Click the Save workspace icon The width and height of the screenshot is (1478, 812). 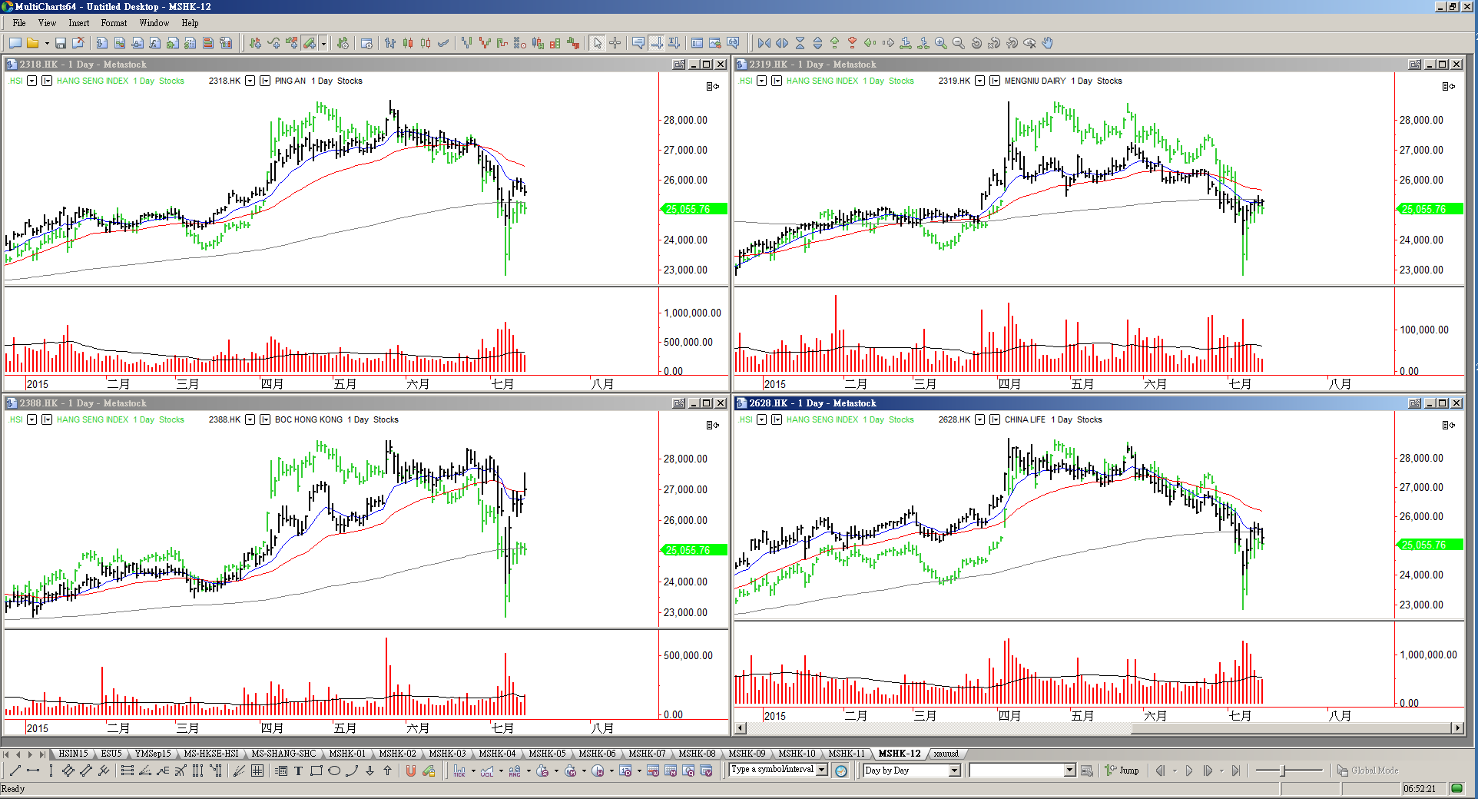click(x=61, y=43)
